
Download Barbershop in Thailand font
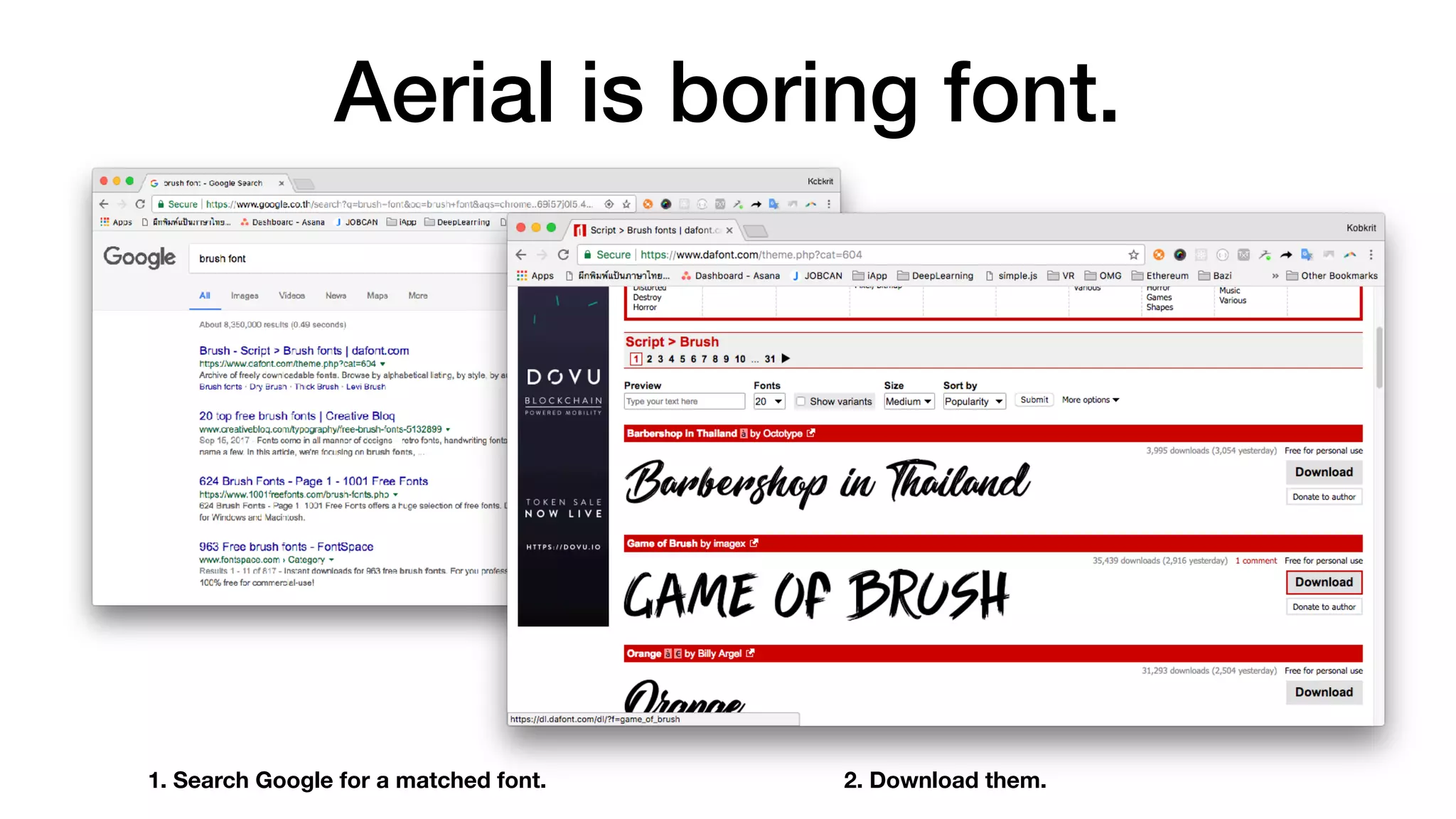coord(1324,472)
